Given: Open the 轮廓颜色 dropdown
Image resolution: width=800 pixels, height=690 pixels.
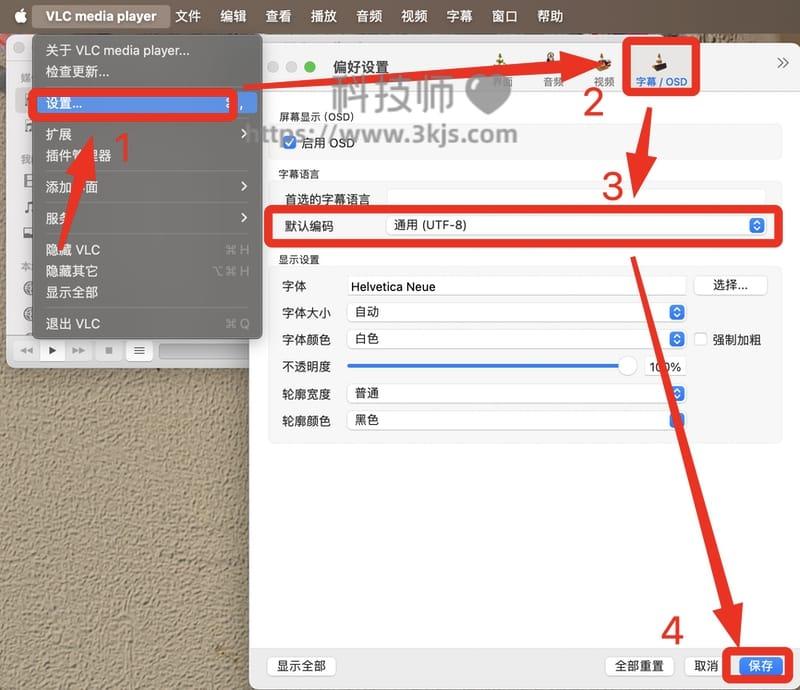Looking at the screenshot, I should coord(516,421).
